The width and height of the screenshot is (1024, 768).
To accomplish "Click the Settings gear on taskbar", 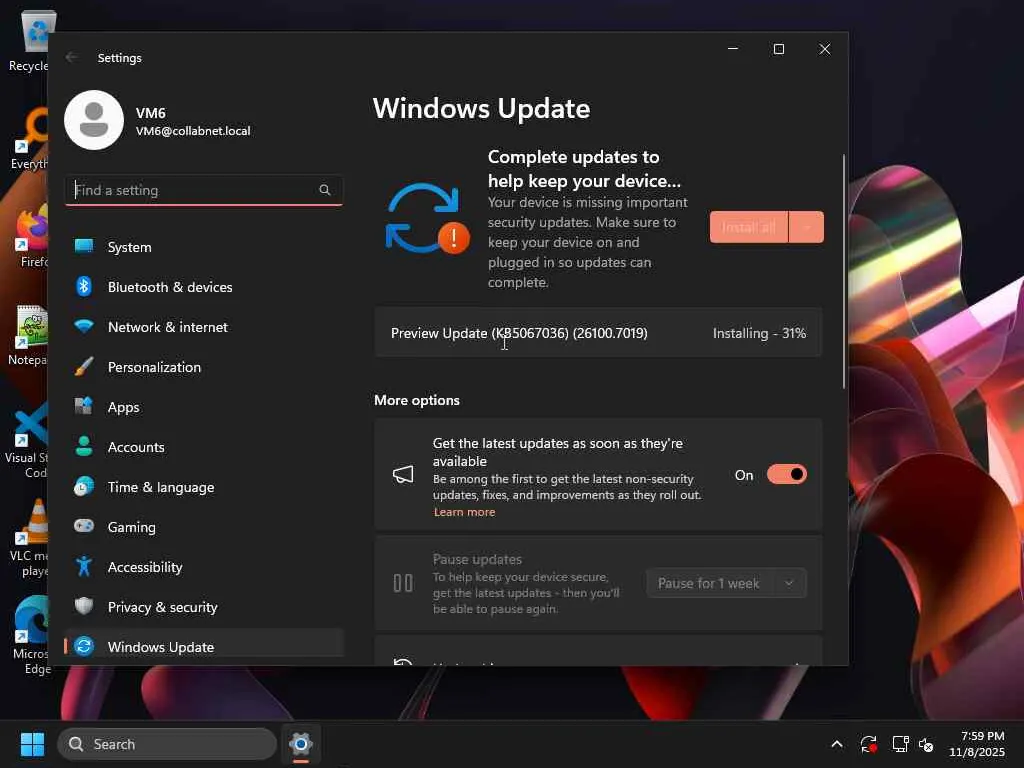I will (x=300, y=744).
